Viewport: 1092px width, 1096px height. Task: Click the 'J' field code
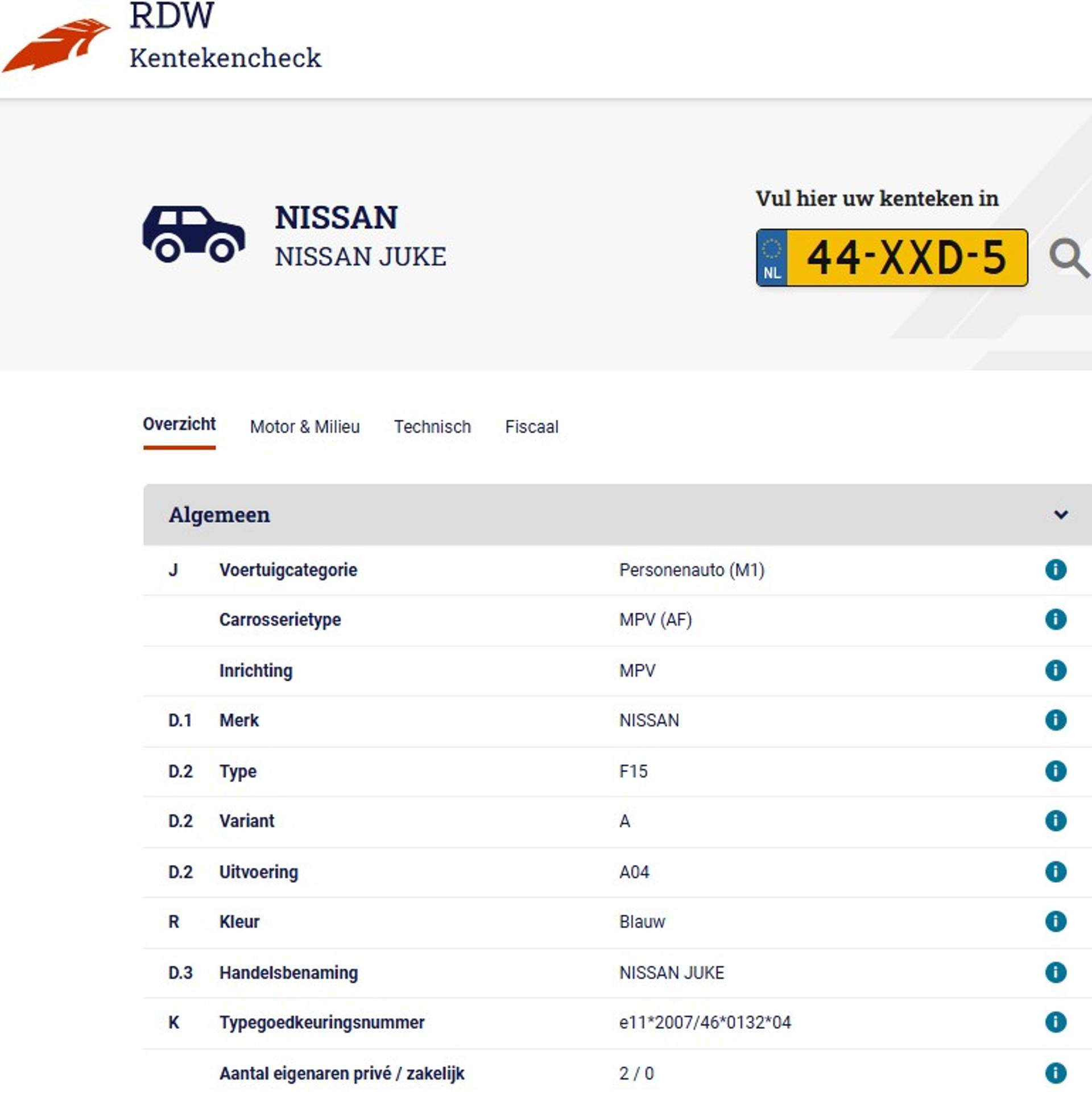(x=173, y=570)
